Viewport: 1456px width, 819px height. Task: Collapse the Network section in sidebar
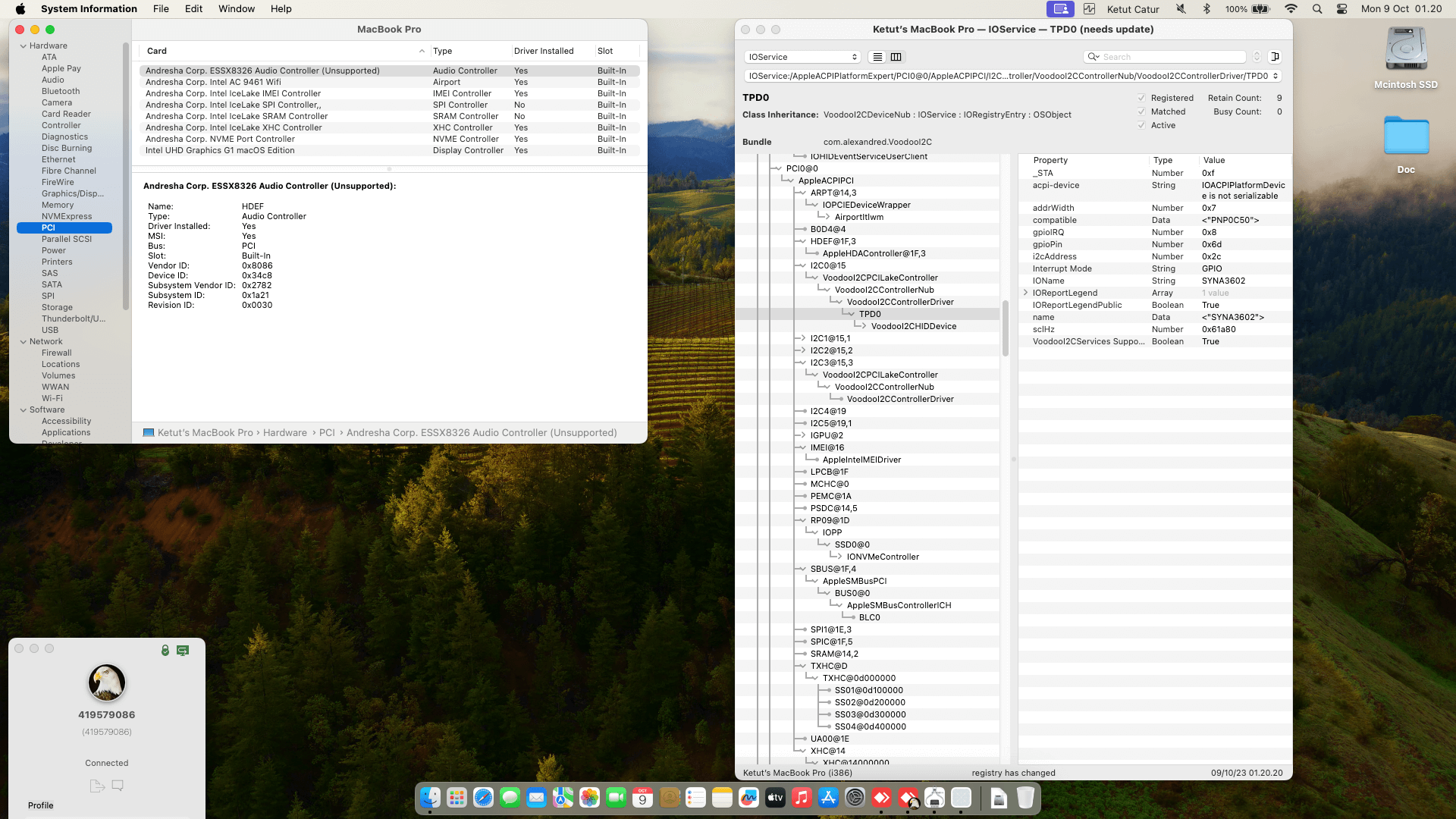[23, 342]
